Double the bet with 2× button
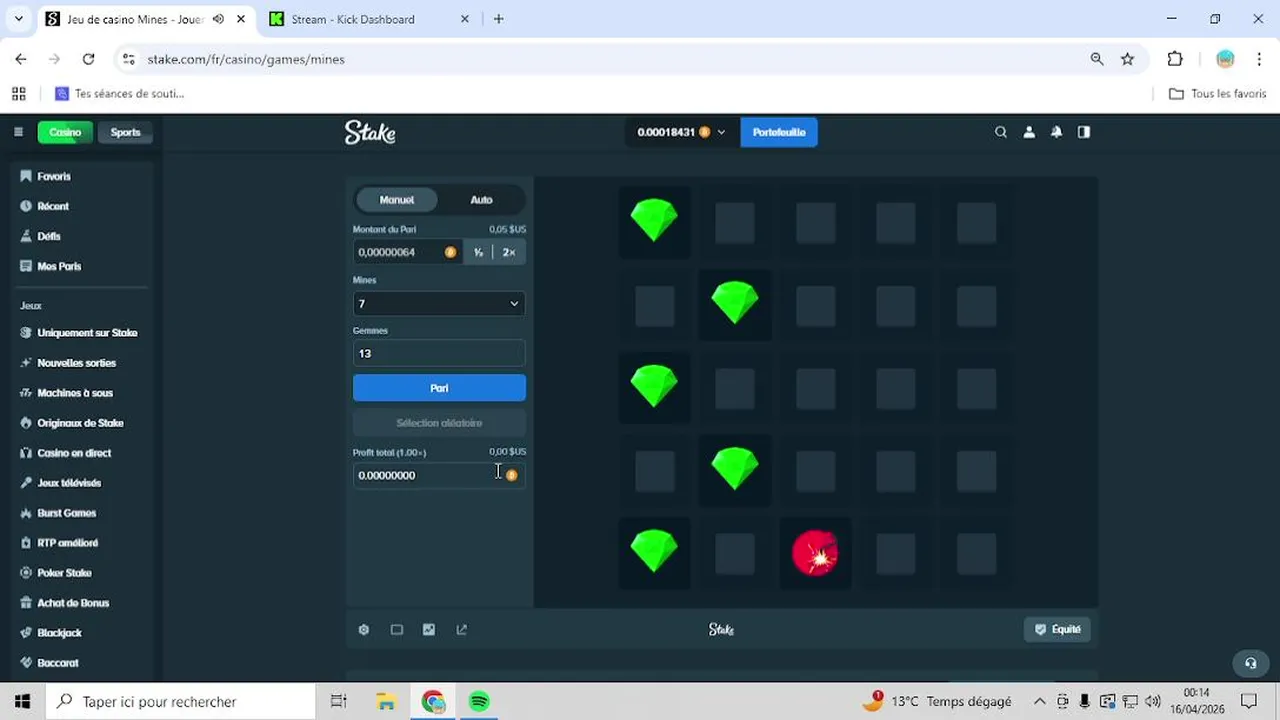Viewport: 1280px width, 720px height. coord(509,252)
